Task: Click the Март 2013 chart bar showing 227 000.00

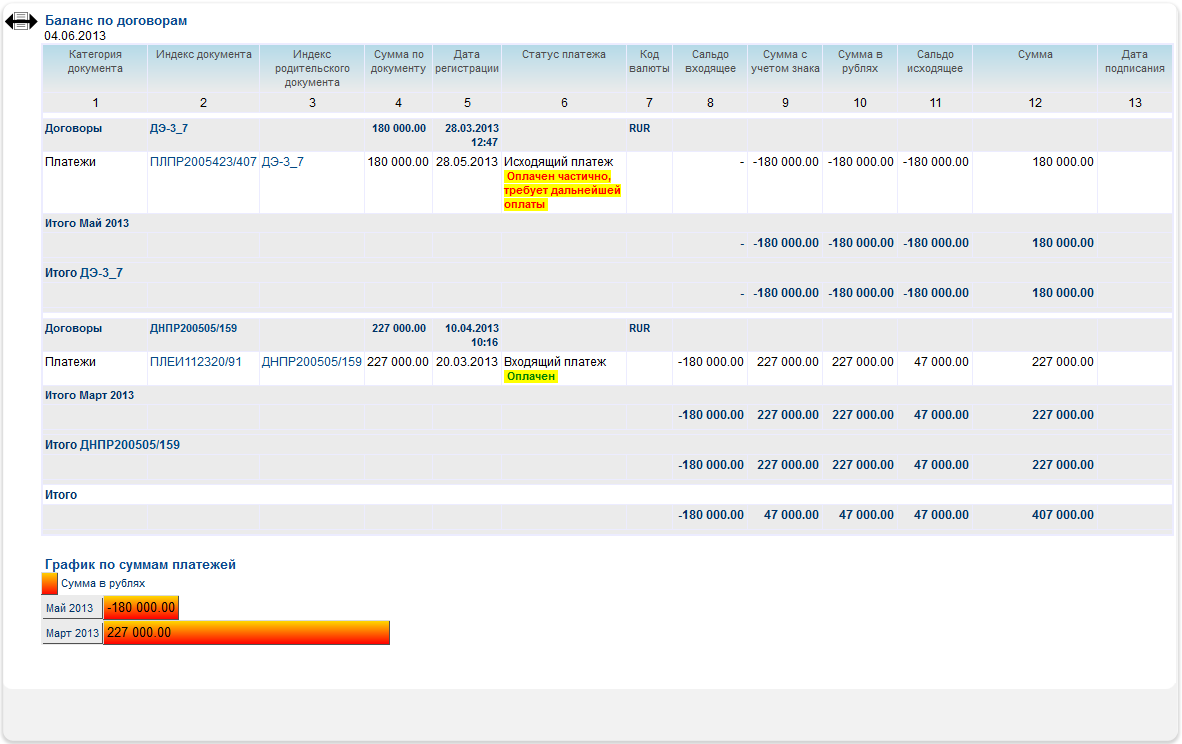Action: click(x=246, y=633)
